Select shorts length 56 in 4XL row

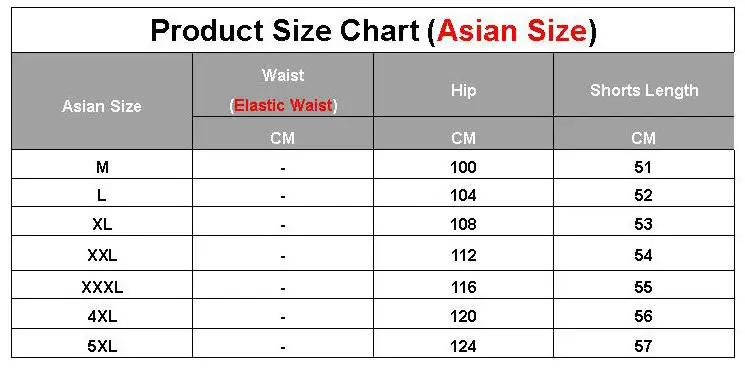[x=643, y=316]
